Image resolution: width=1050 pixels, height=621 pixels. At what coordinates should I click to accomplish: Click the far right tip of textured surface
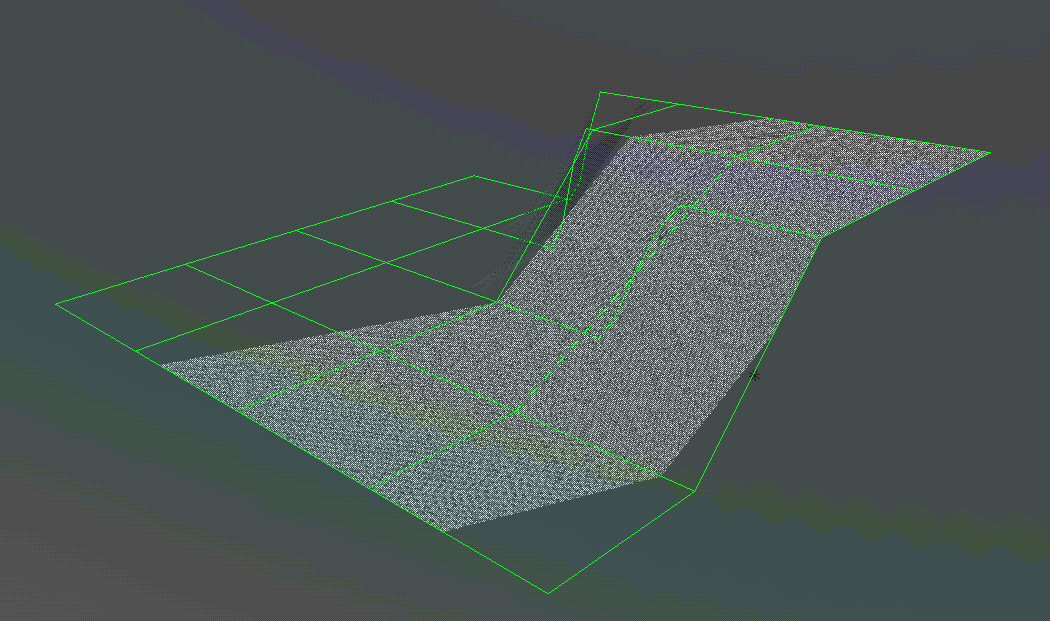click(x=988, y=152)
